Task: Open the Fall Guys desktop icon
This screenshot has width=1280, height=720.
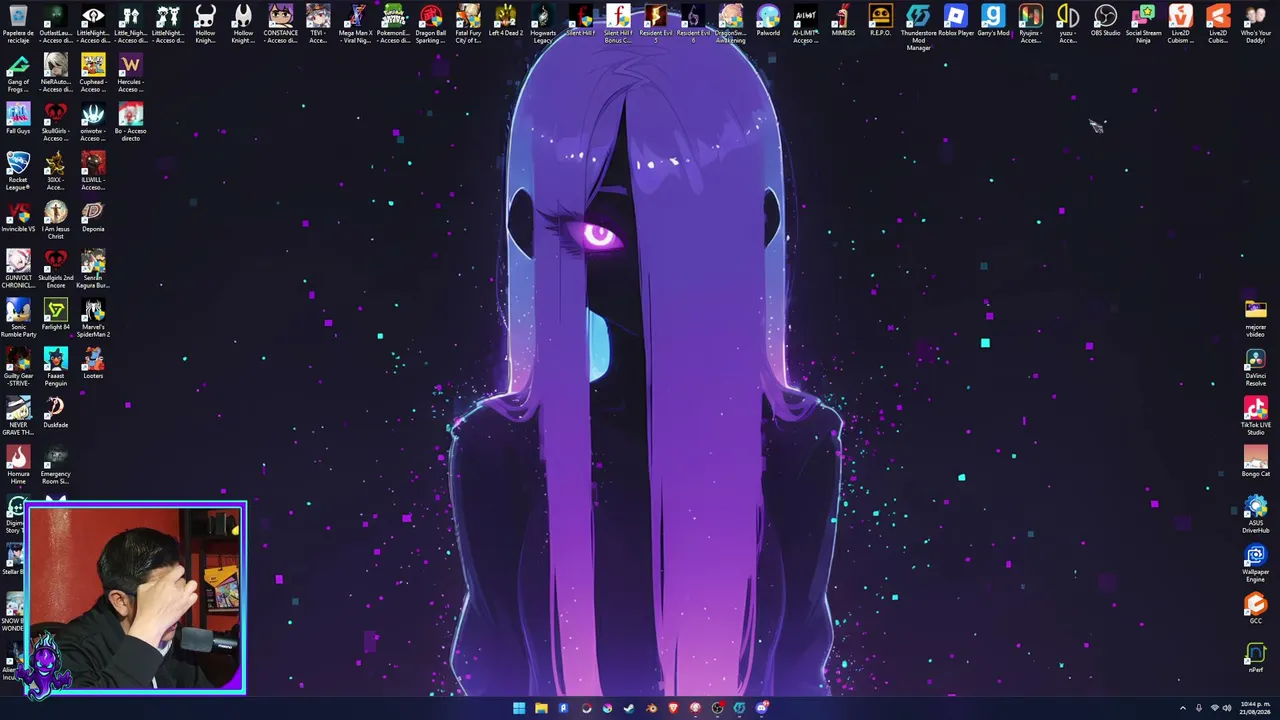Action: [18, 118]
